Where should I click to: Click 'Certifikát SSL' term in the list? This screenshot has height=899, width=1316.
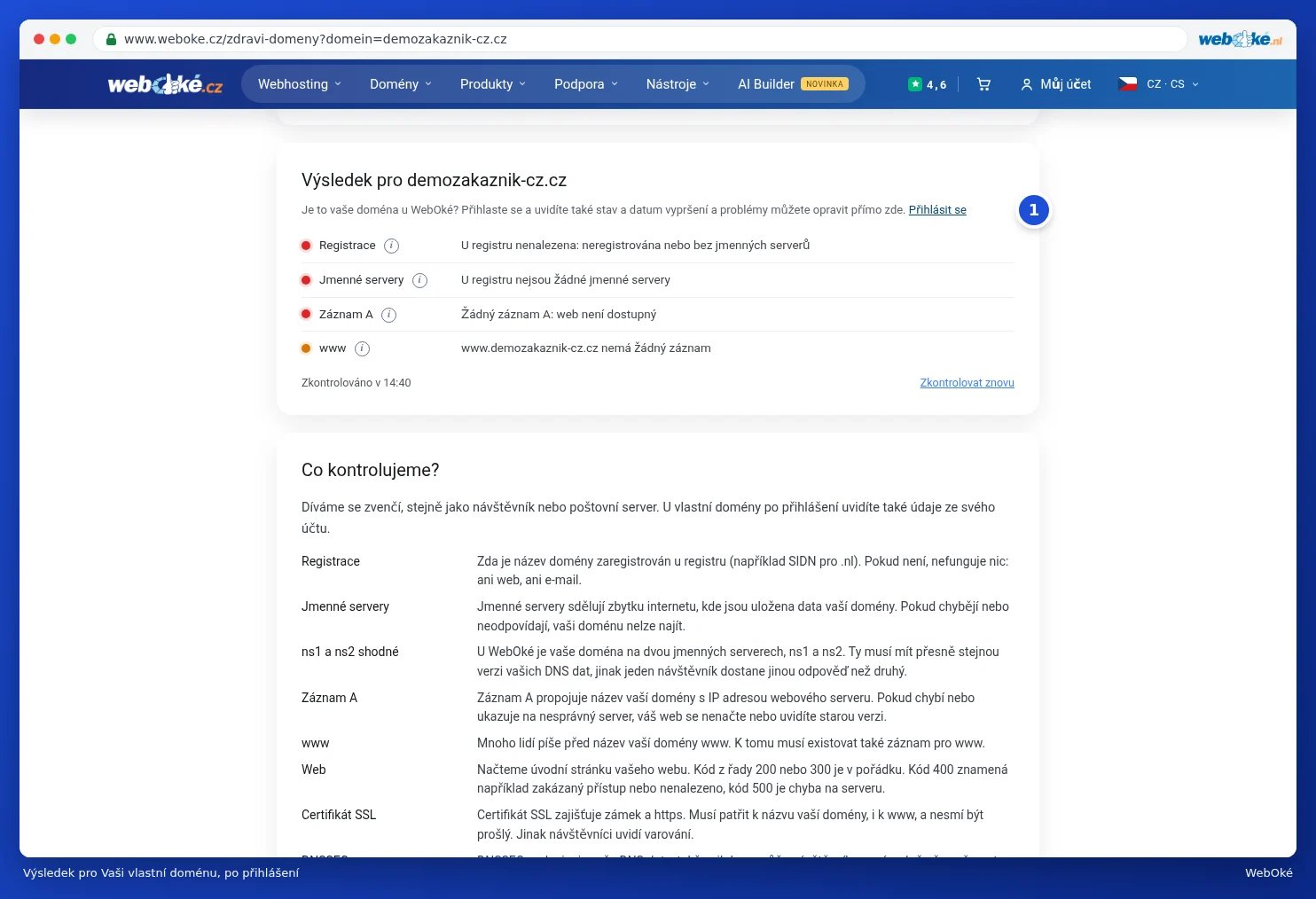tap(339, 815)
